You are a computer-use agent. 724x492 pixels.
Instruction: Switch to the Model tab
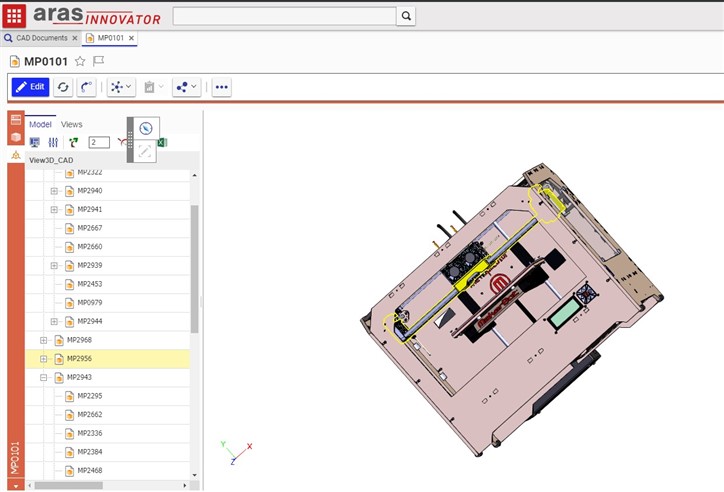[x=40, y=124]
